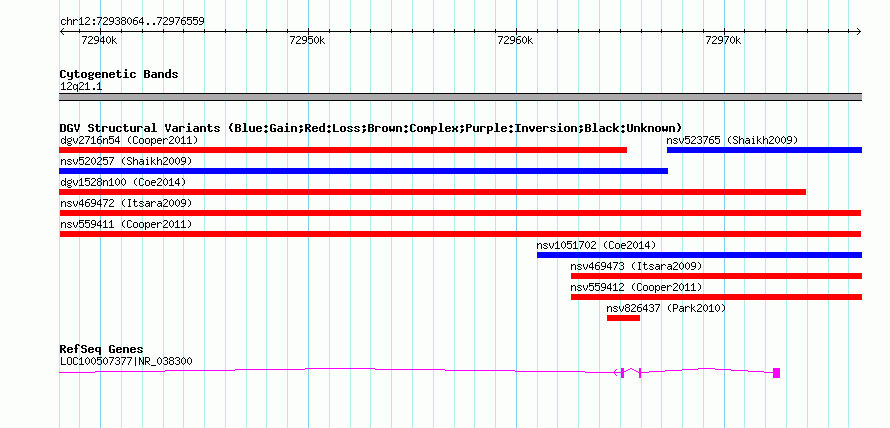Open the nsv520257 (Shaikh2009) label
This screenshot has height=428, width=890.
126,161
